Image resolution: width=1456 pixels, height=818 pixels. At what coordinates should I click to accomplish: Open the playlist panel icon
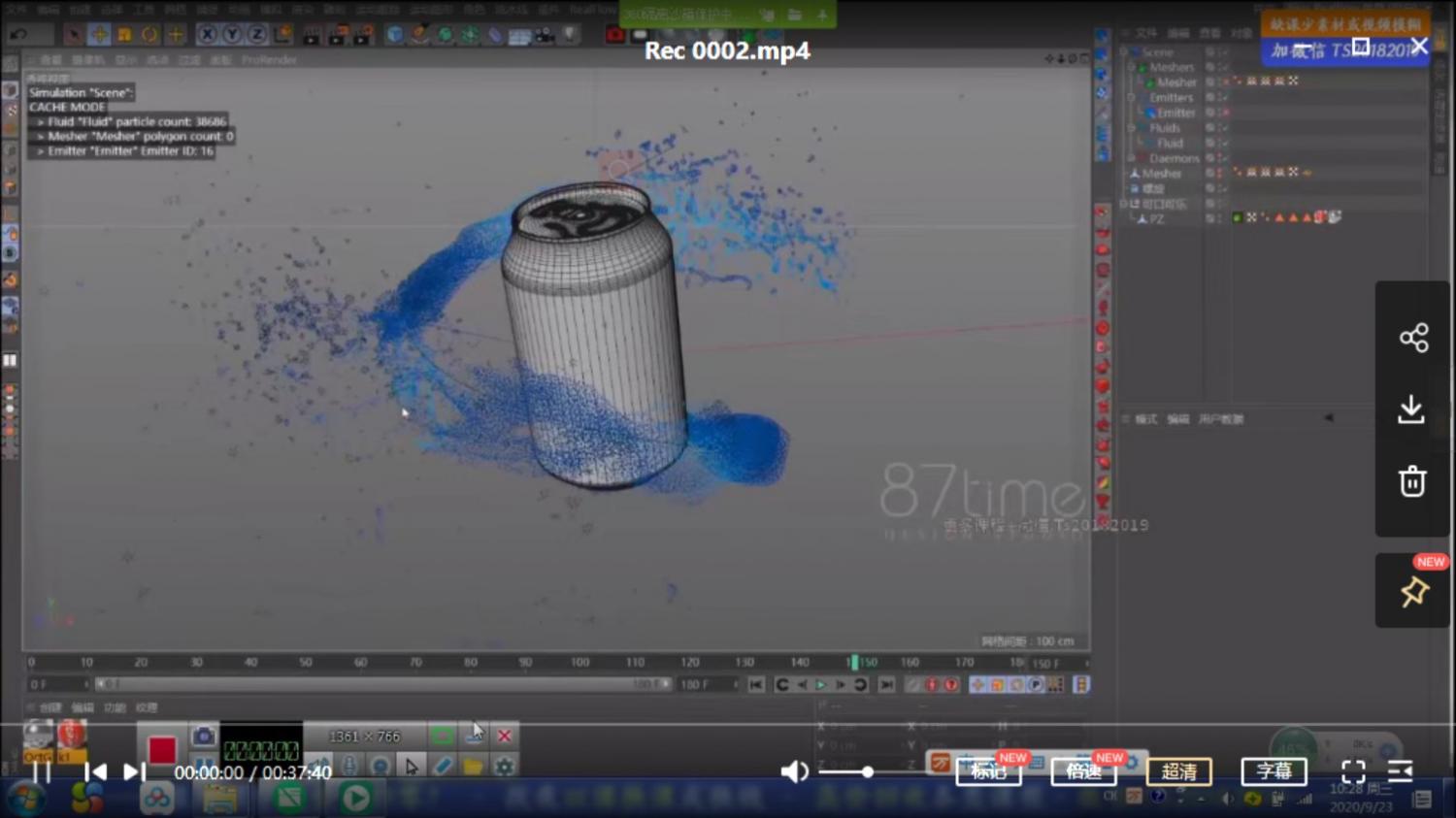1400,771
